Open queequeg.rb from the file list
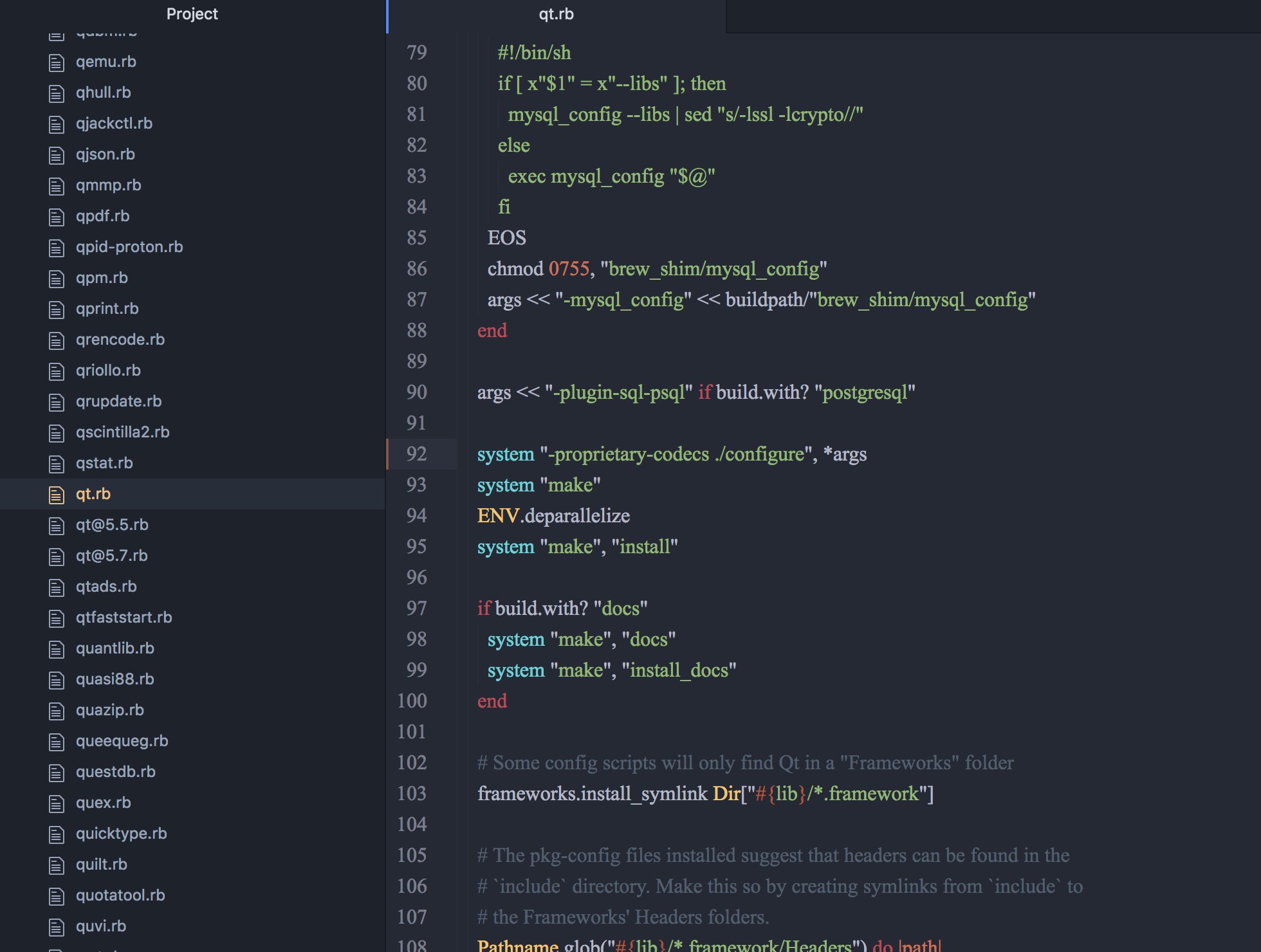 122,741
